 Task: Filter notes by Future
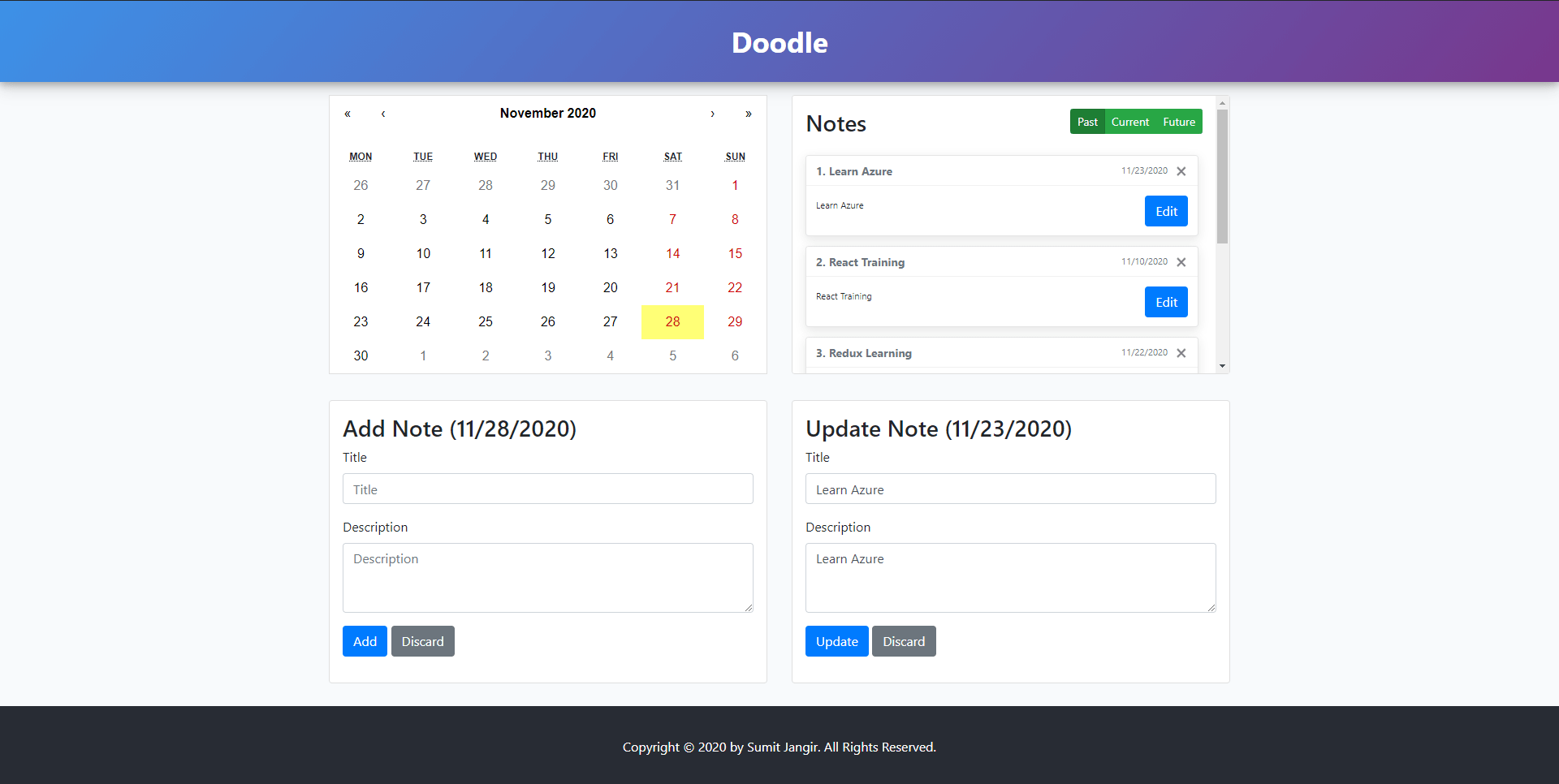click(x=1179, y=122)
